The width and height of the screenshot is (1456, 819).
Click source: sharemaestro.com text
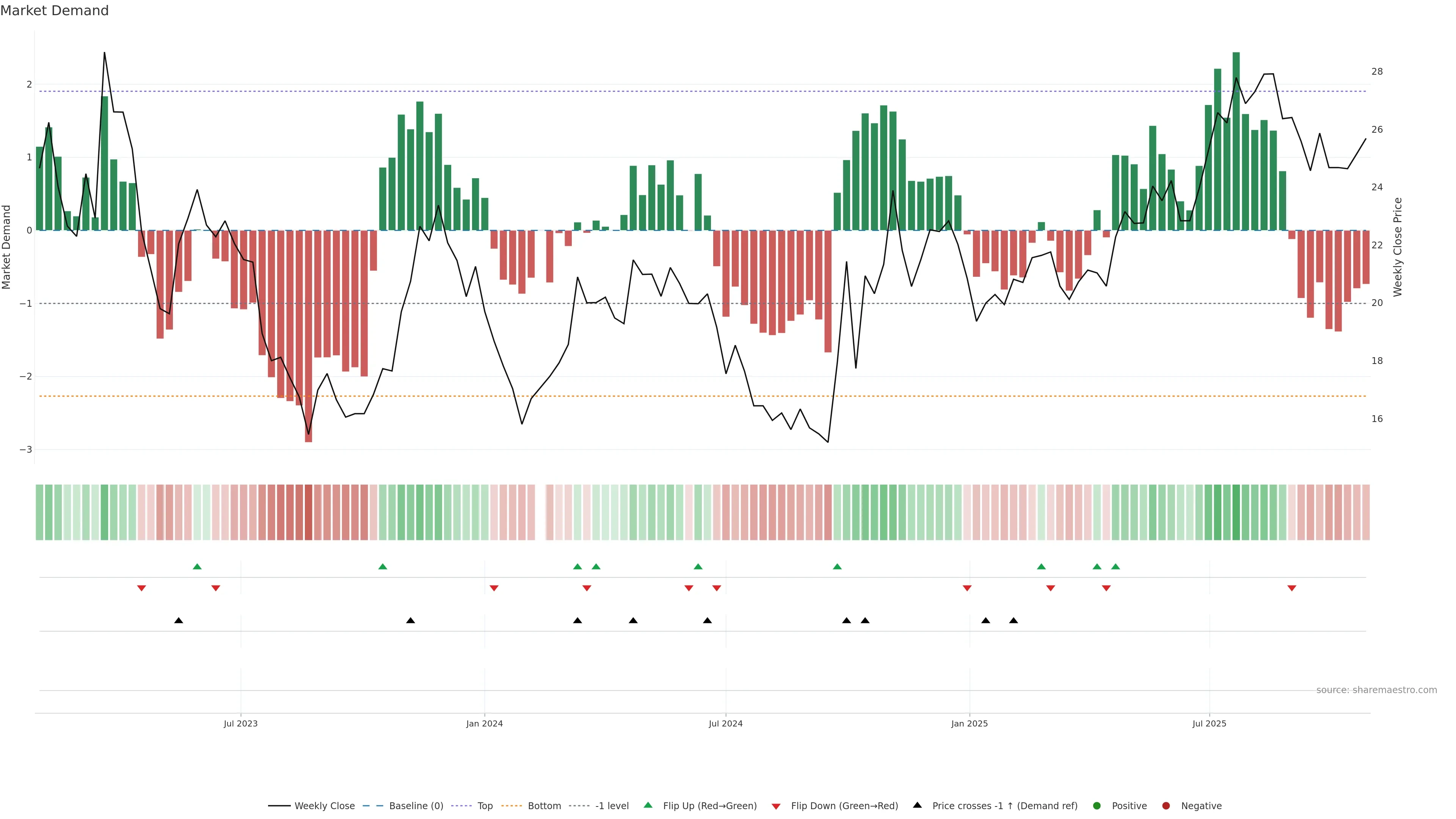[1376, 690]
